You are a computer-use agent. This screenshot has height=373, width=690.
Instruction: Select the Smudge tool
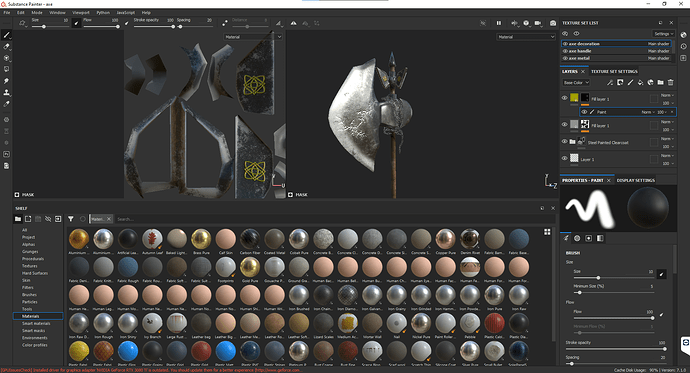(7, 81)
